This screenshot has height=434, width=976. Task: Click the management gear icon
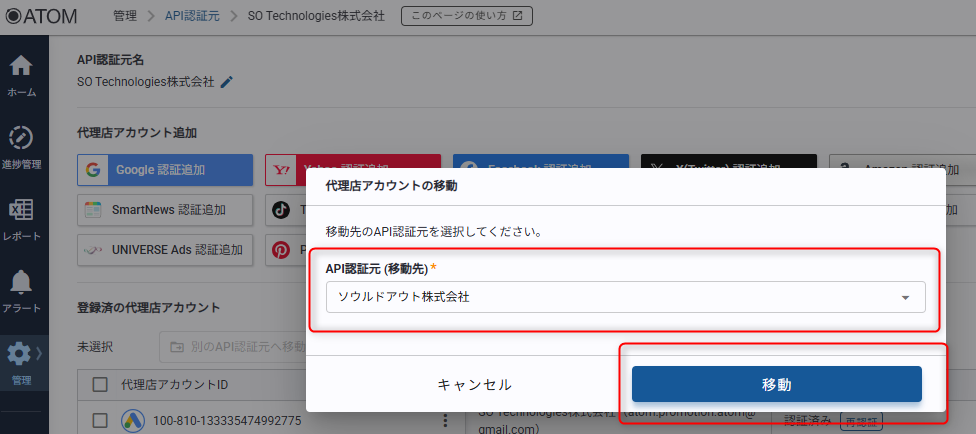click(19, 354)
